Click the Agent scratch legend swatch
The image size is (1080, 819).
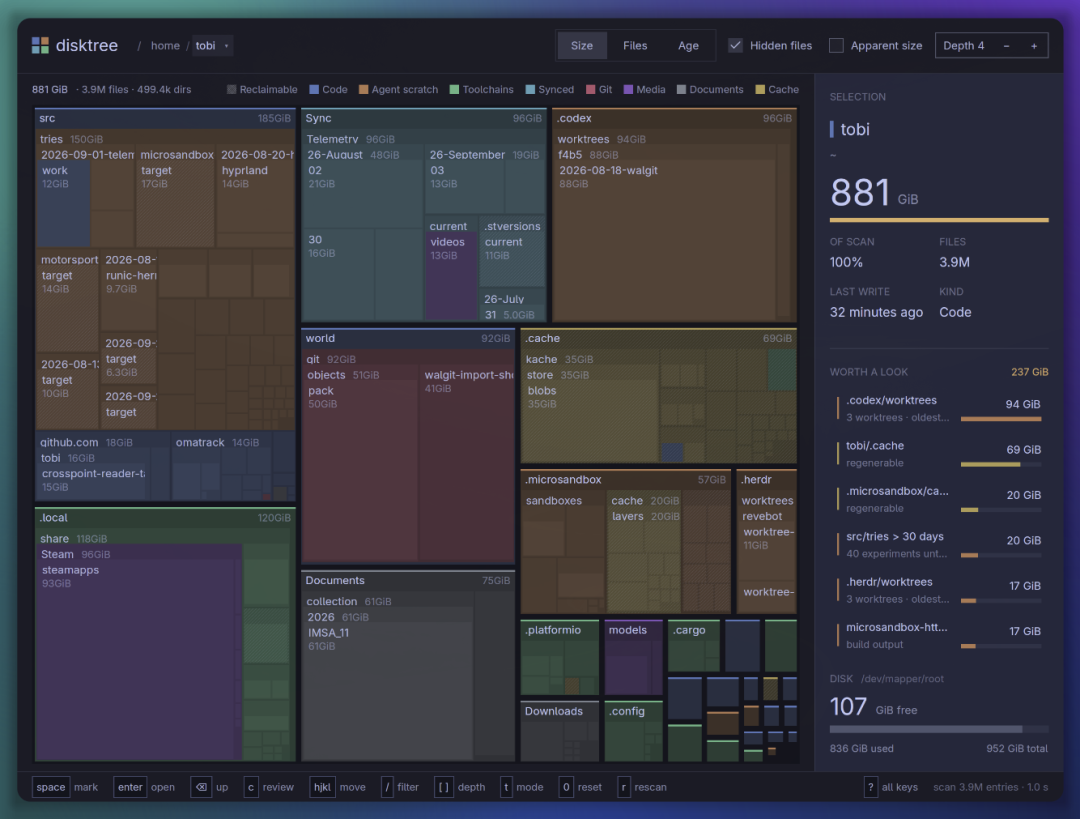[364, 90]
